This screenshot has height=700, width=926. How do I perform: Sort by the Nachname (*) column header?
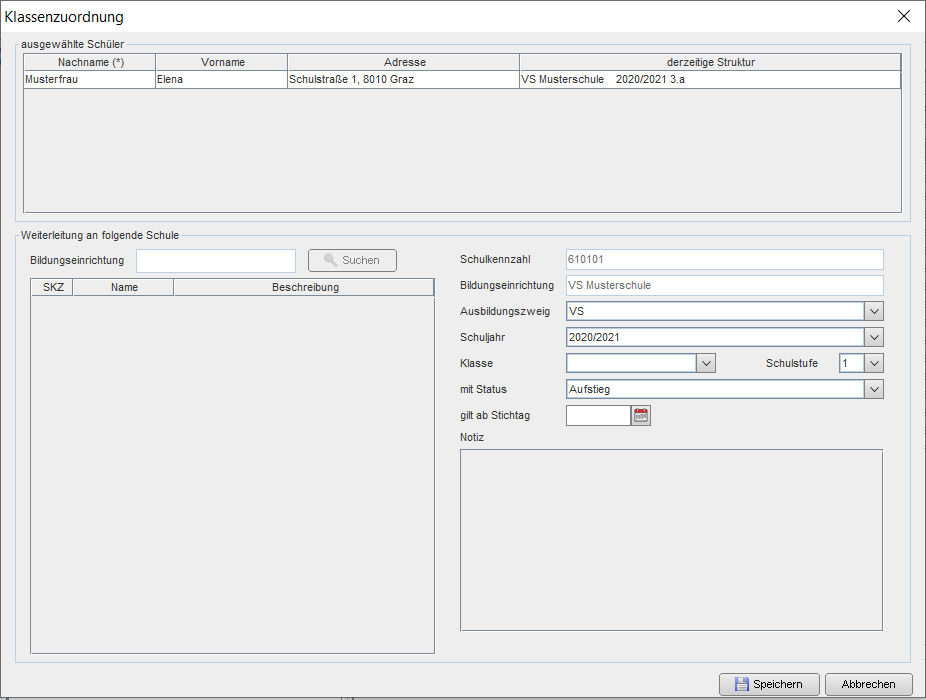[90, 62]
